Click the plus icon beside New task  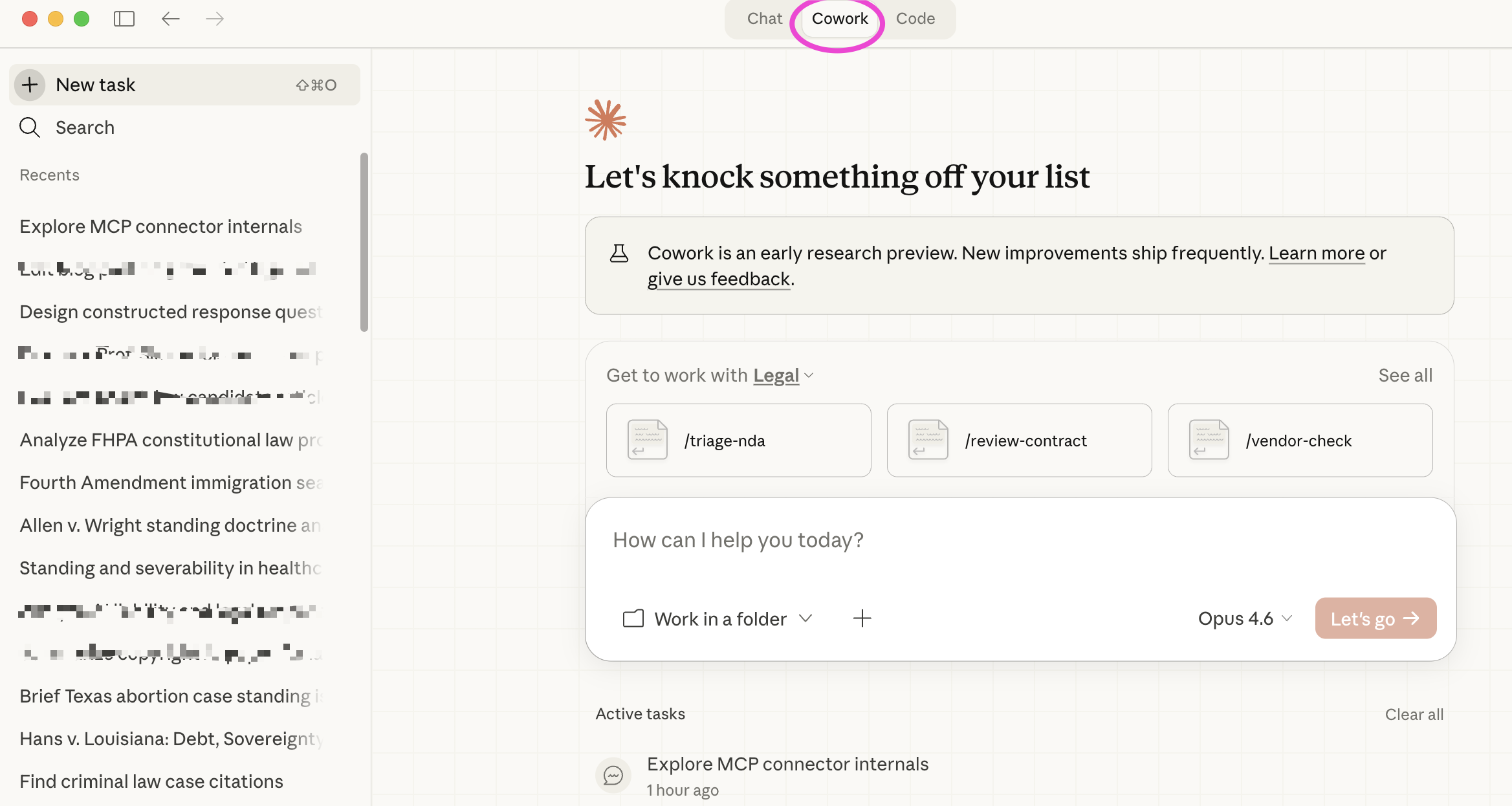[30, 85]
